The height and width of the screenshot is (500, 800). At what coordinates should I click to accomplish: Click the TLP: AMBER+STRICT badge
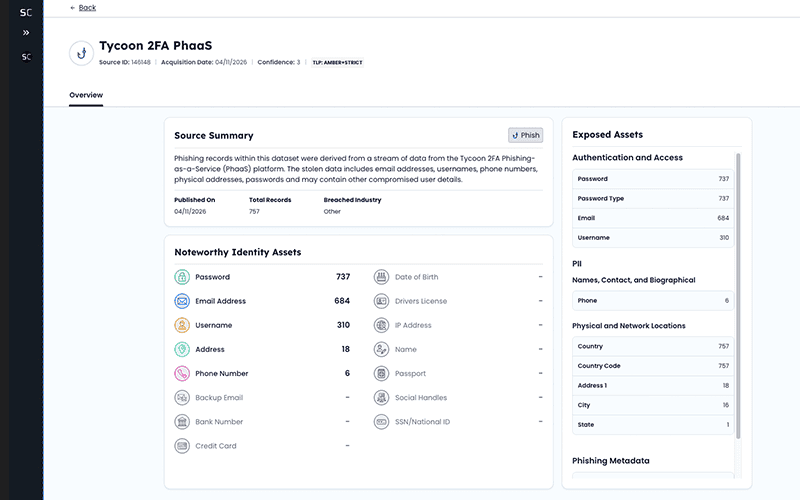pos(337,63)
